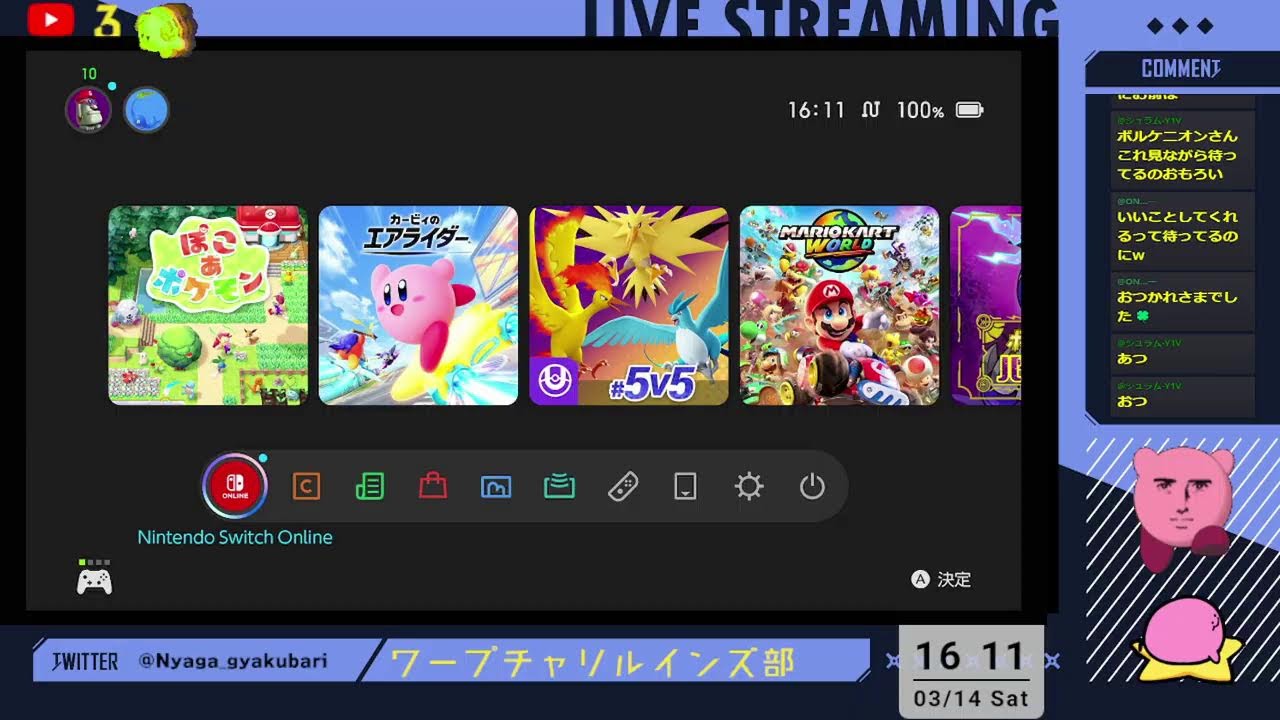Click the Kirby with human face image
Image resolution: width=1280 pixels, height=720 pixels.
pos(1183,509)
